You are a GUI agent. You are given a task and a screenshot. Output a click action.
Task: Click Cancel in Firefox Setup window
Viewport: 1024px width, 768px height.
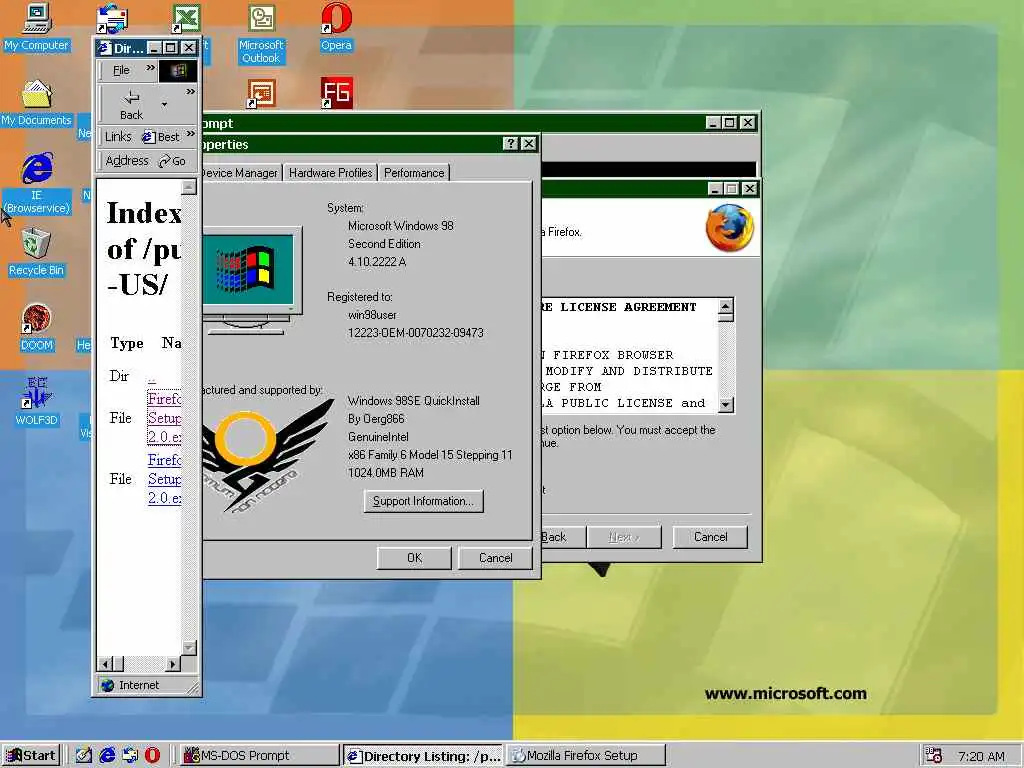pyautogui.click(x=711, y=537)
